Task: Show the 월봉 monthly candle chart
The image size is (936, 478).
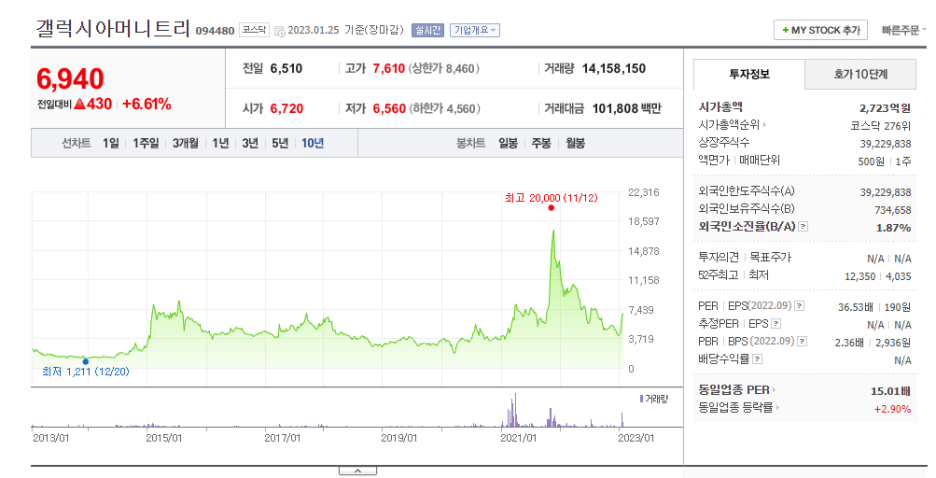Action: [x=575, y=143]
